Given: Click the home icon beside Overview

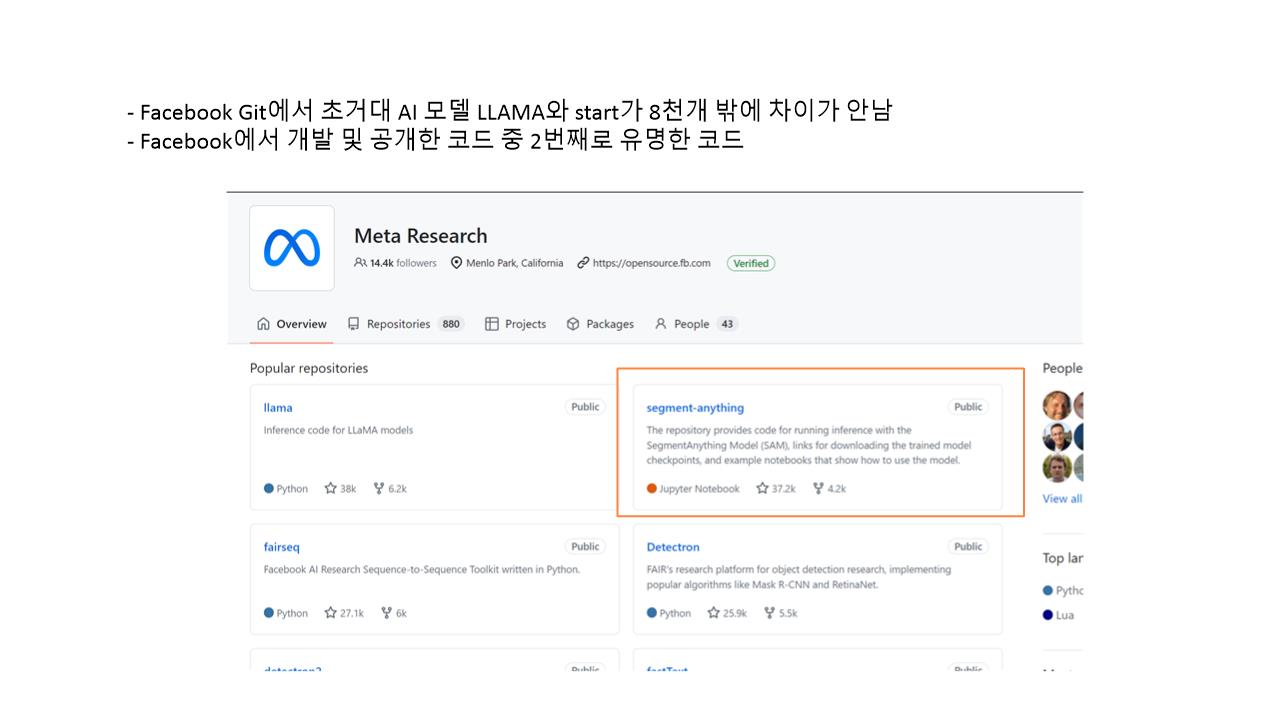Looking at the screenshot, I should 263,324.
